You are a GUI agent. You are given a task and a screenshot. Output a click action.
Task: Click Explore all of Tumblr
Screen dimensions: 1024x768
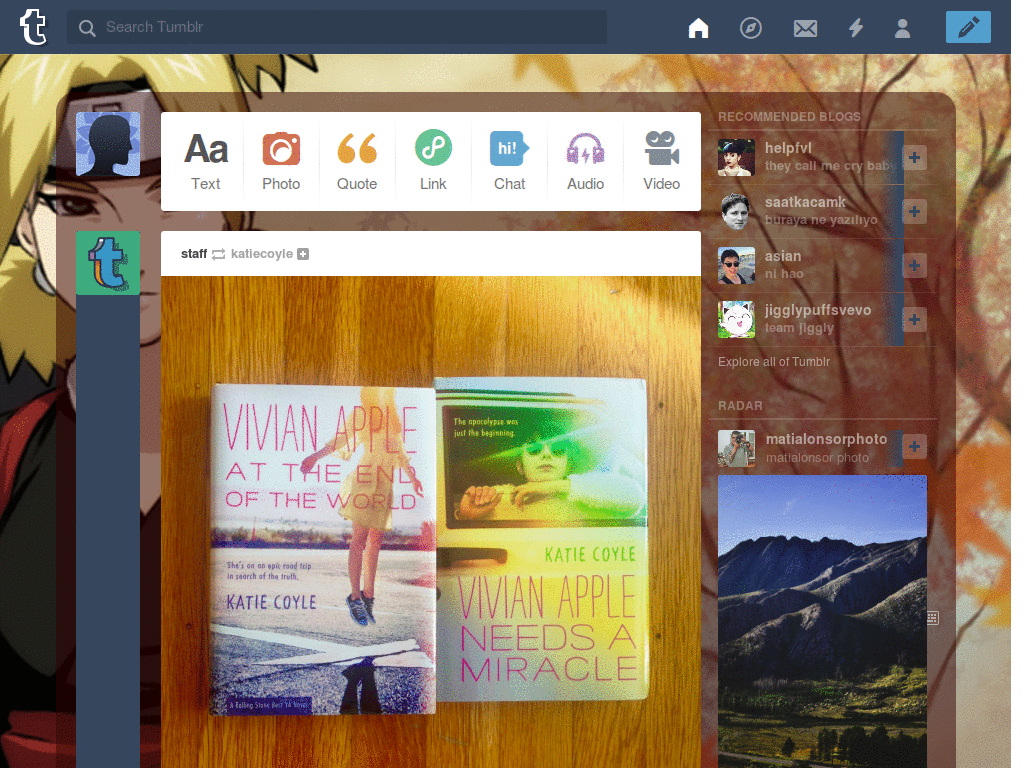(774, 362)
